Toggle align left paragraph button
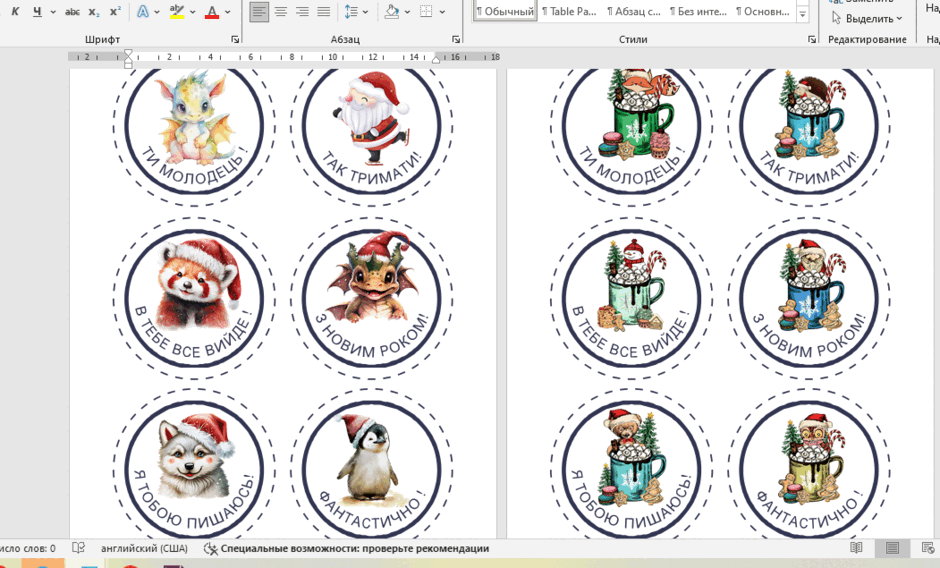The width and height of the screenshot is (940, 568). (x=259, y=11)
